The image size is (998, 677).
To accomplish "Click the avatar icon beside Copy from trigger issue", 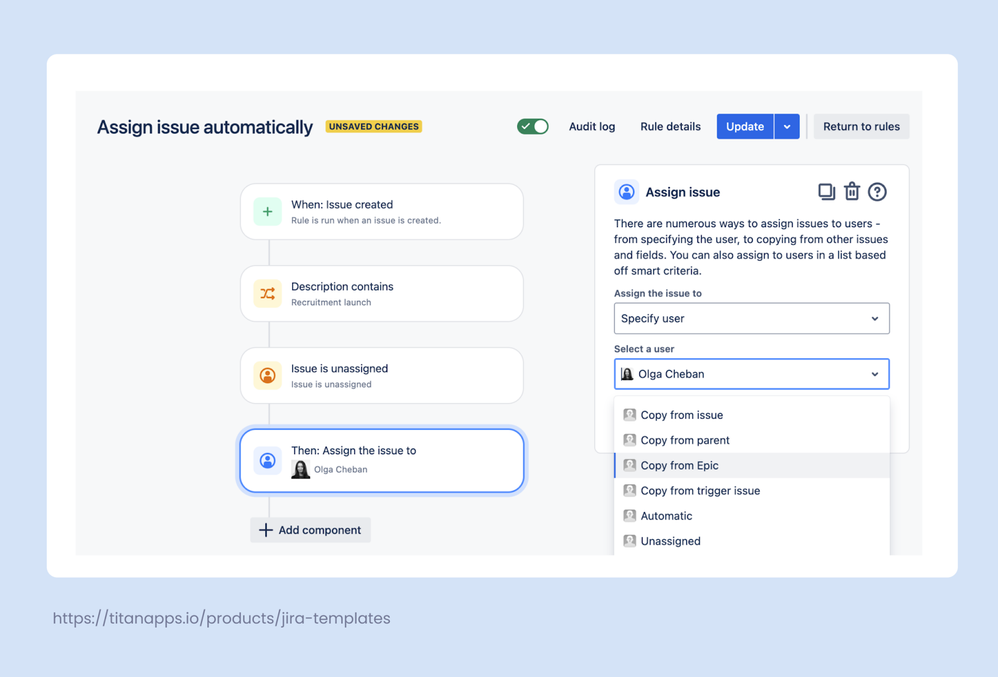I will pyautogui.click(x=629, y=491).
